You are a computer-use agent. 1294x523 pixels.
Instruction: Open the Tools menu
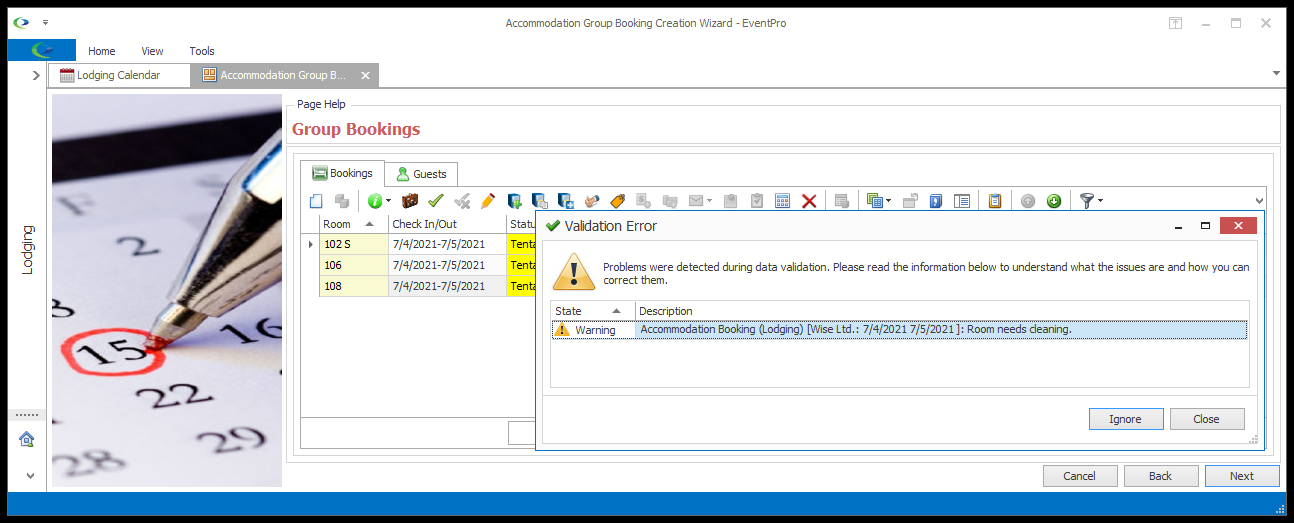tap(202, 51)
